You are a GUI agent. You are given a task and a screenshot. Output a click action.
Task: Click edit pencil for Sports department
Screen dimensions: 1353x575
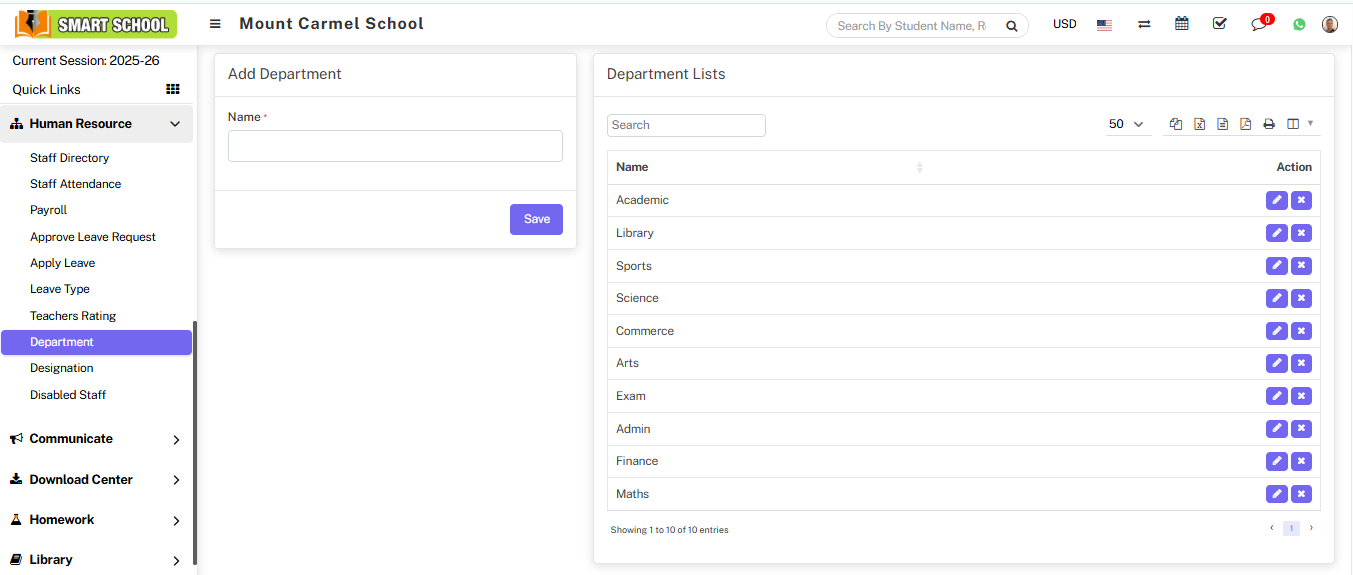pos(1276,266)
